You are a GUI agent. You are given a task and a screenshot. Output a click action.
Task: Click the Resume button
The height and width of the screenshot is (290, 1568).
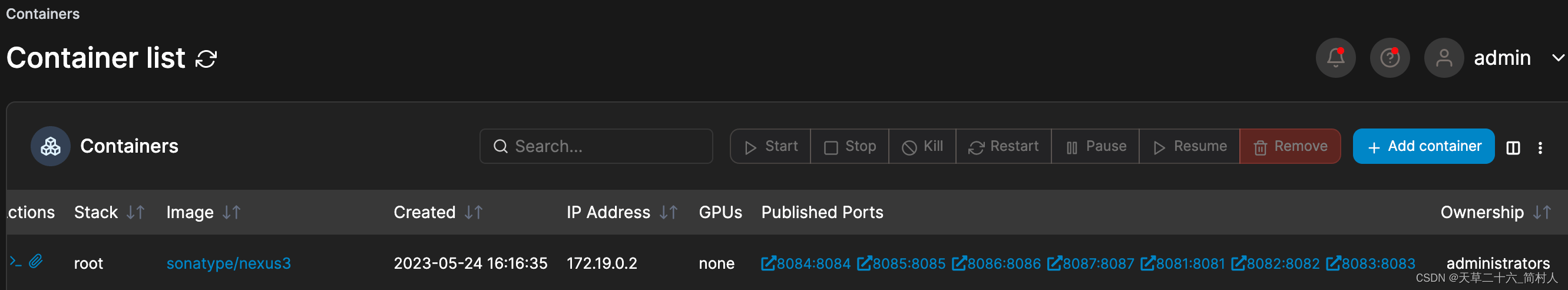pos(1189,146)
